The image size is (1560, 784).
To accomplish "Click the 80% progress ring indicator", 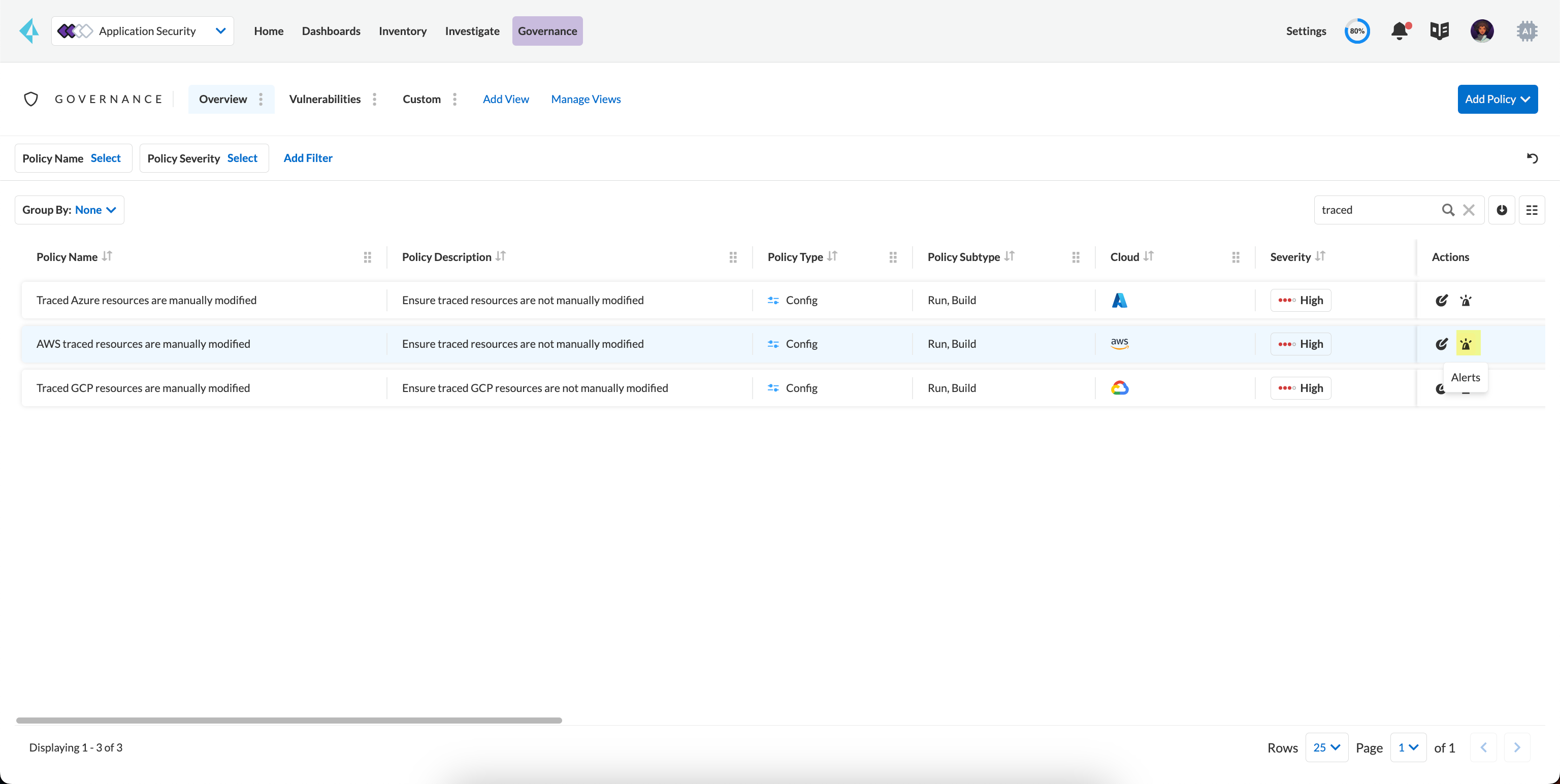I will pyautogui.click(x=1357, y=31).
